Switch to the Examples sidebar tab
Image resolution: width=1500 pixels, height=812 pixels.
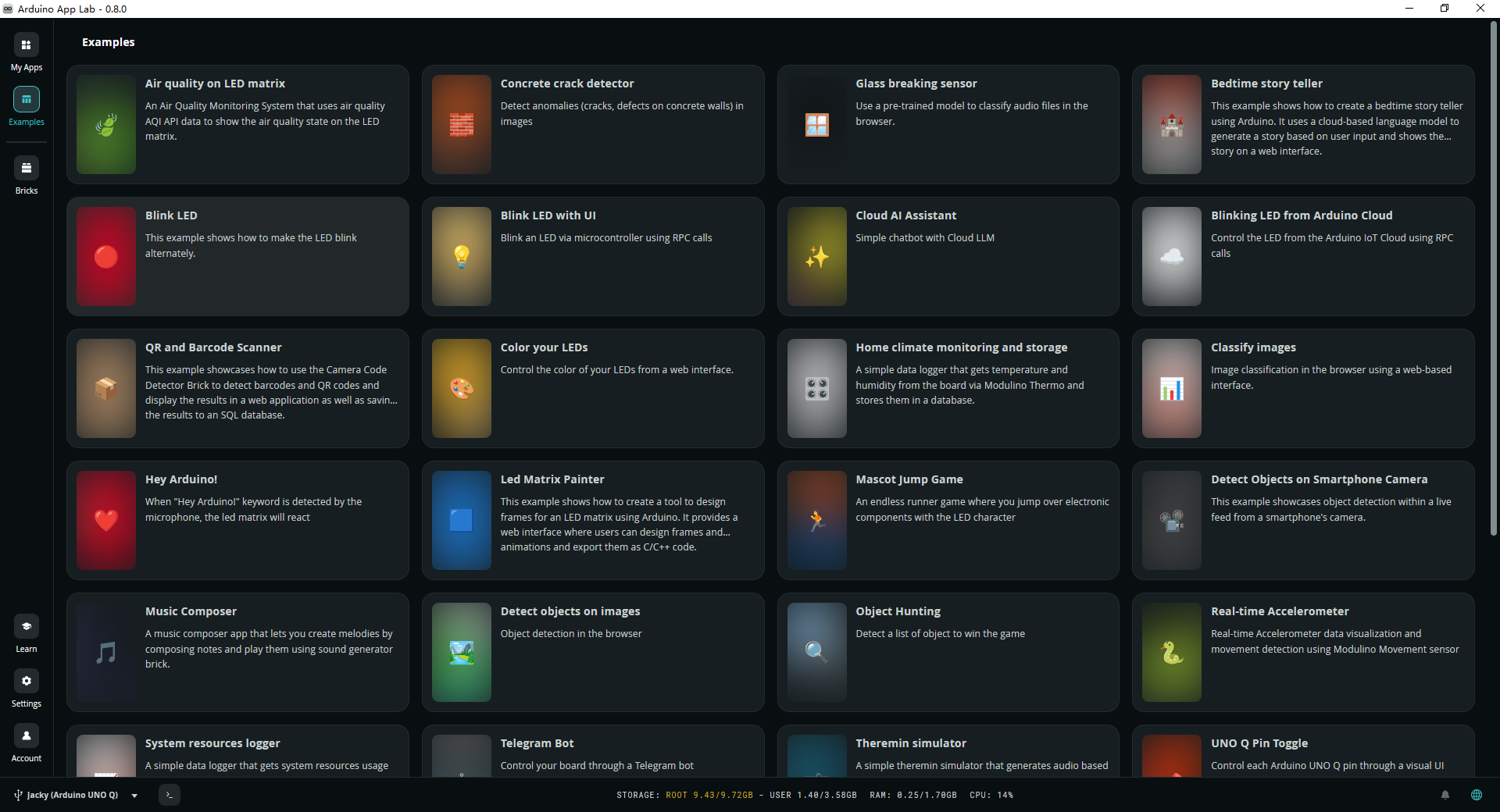26,99
